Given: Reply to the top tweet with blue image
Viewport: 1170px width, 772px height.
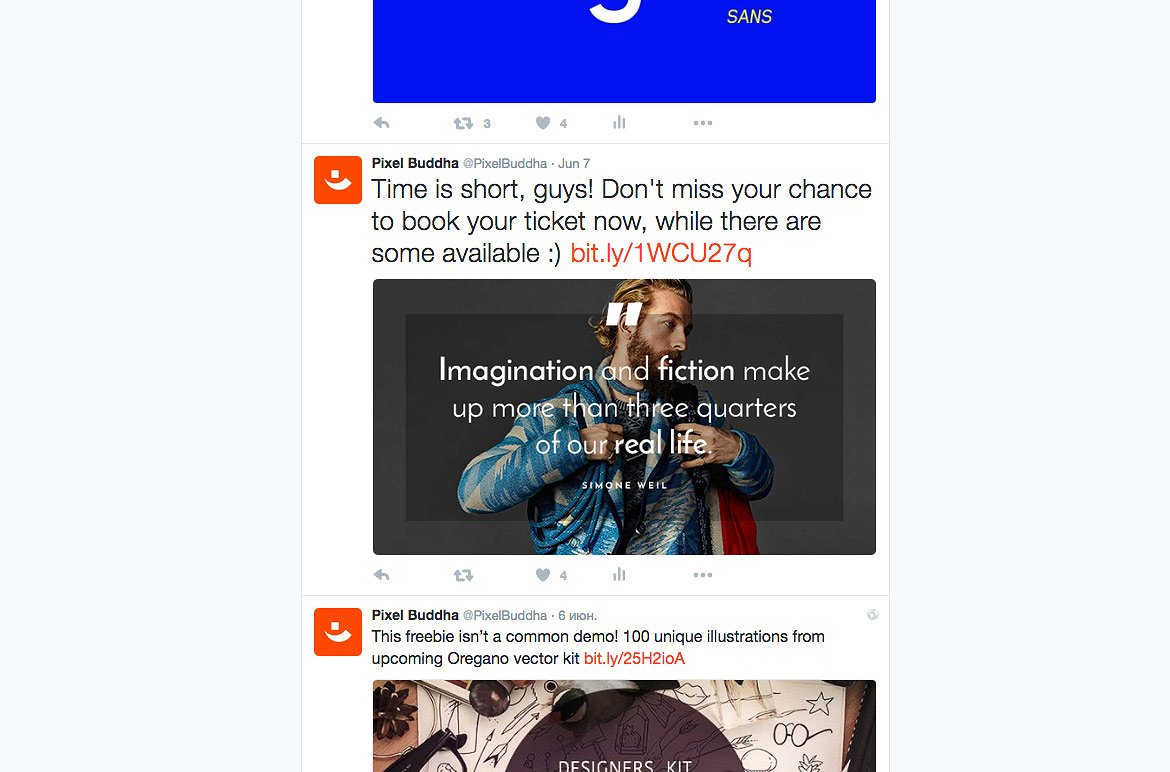Looking at the screenshot, I should [381, 123].
